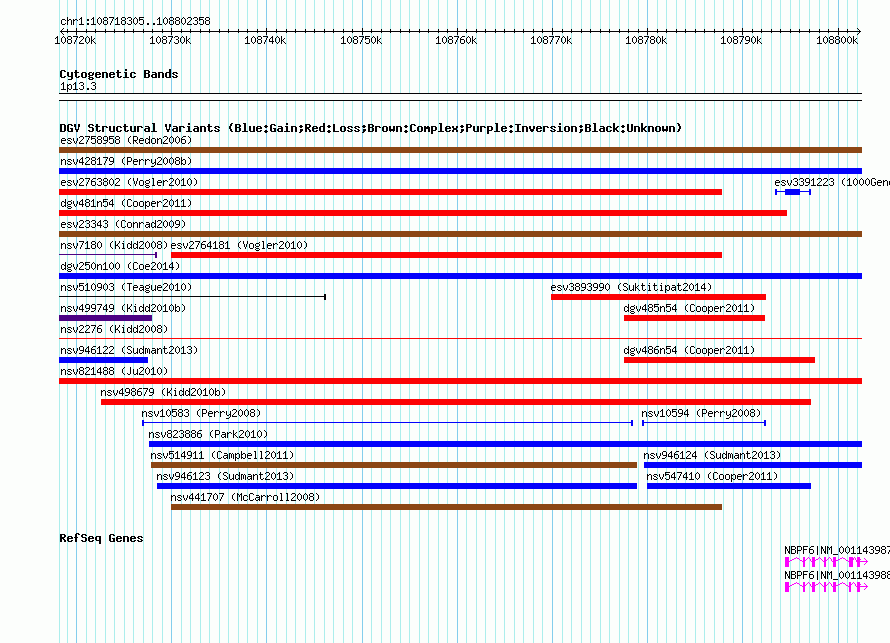Click the 108770k ruler tick label

pyautogui.click(x=551, y=40)
